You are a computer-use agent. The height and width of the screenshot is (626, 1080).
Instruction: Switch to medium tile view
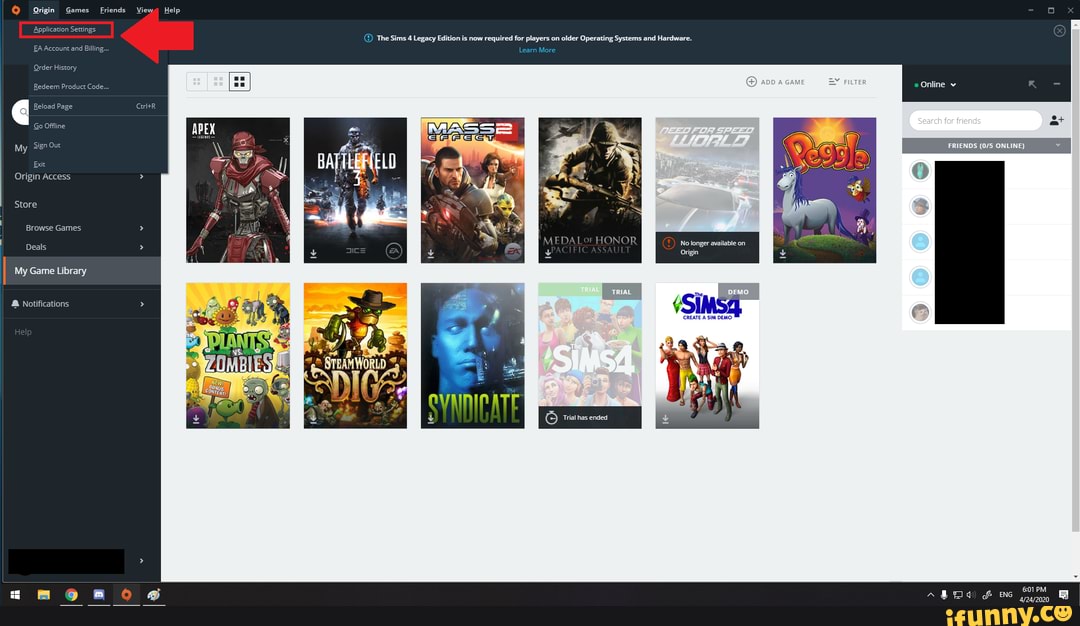click(x=218, y=82)
